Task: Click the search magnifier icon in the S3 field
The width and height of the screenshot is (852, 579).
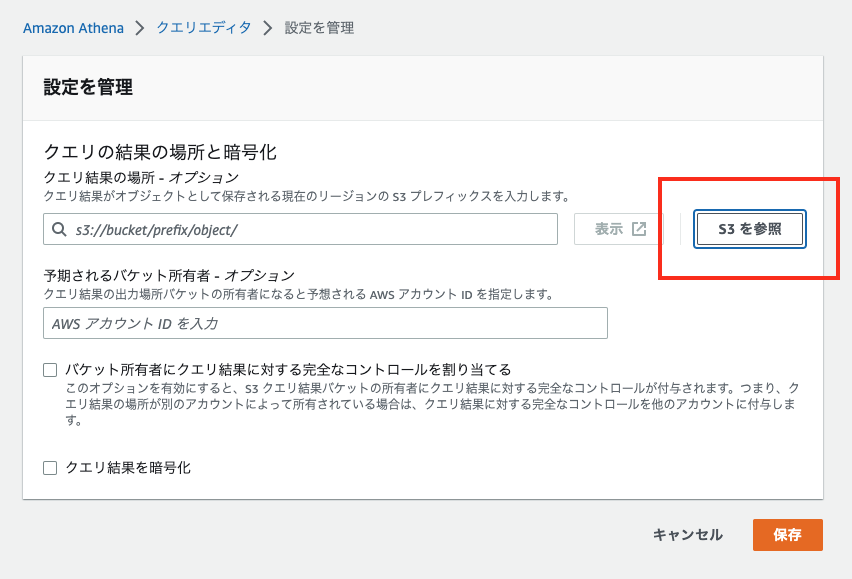Action: pos(59,229)
